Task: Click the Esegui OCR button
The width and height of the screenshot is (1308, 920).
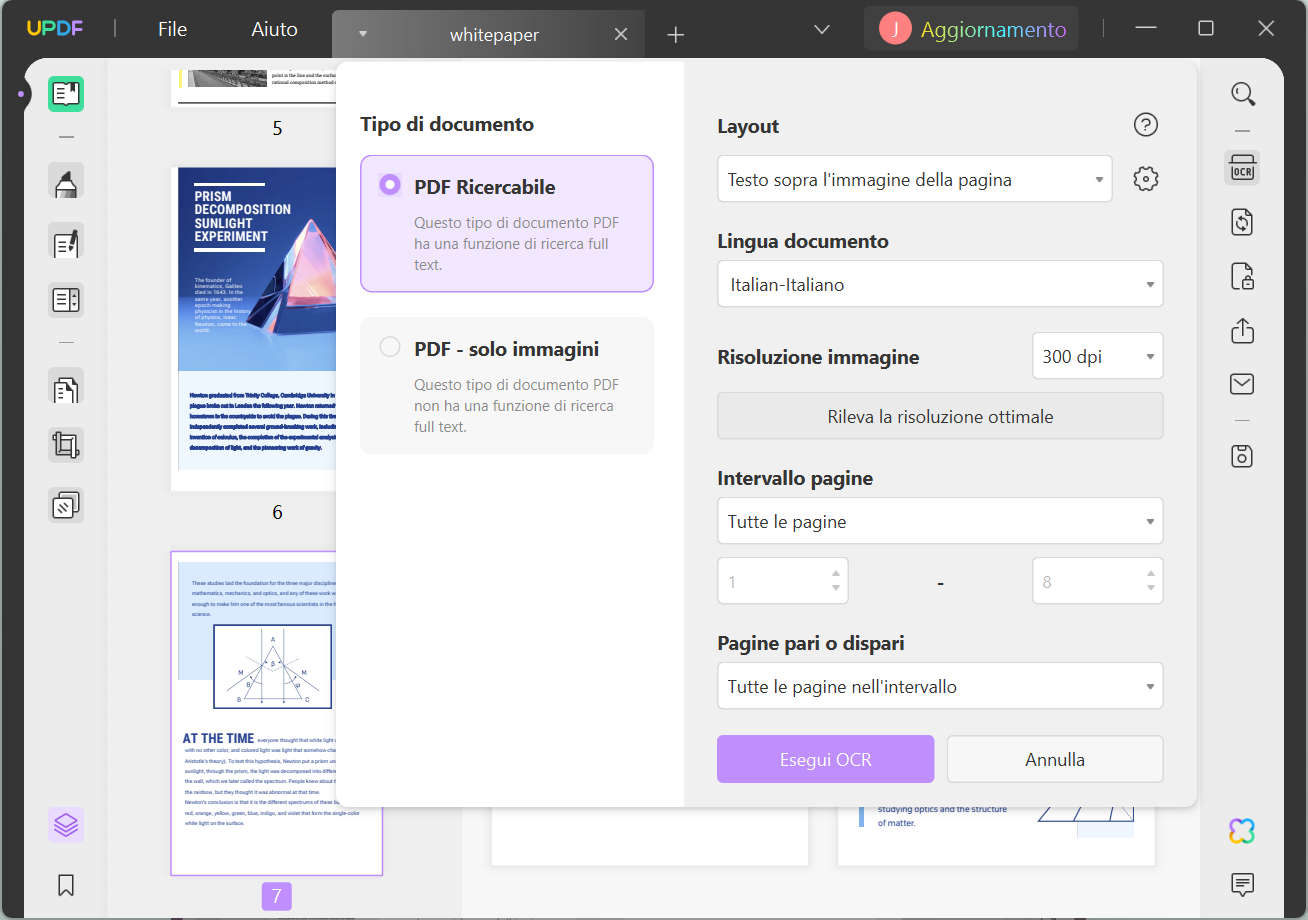Action: pyautogui.click(x=824, y=759)
